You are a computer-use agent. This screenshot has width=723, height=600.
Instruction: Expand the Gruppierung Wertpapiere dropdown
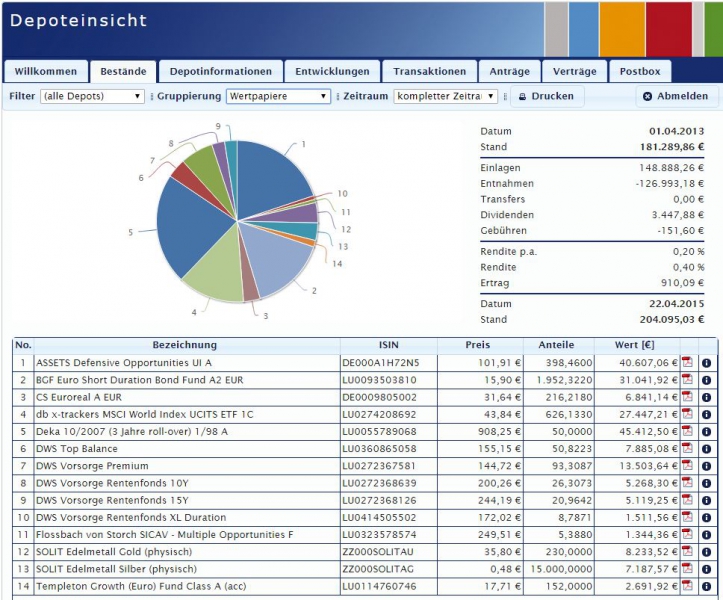point(277,97)
